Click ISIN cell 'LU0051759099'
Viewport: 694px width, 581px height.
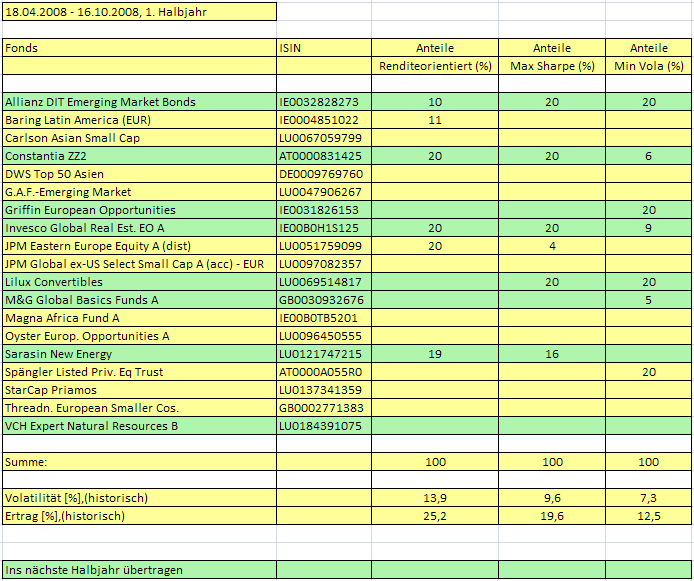324,246
